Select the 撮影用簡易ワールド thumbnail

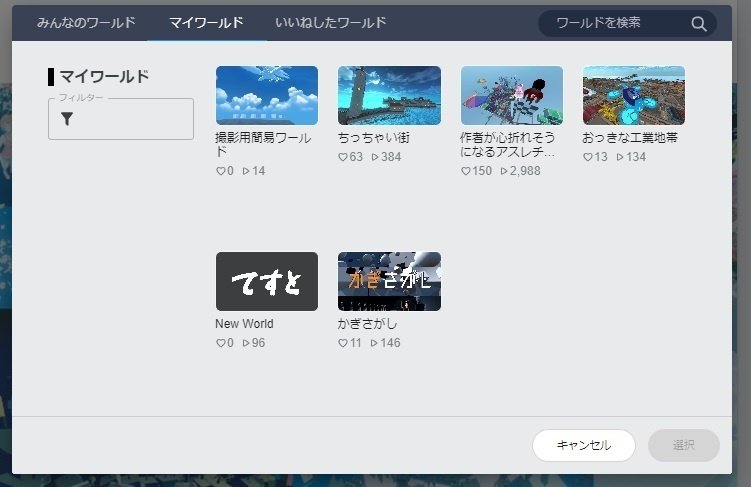tap(267, 95)
